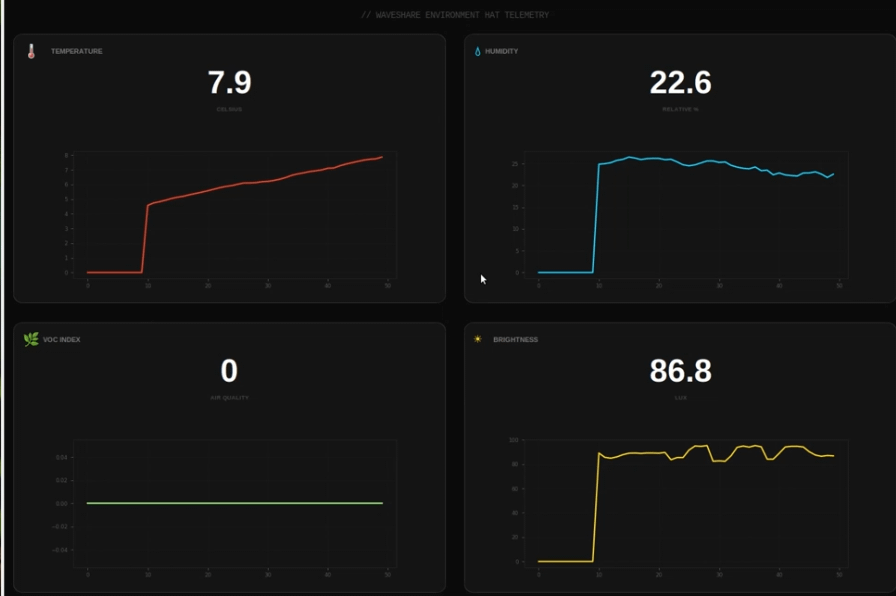Click the 0 VOC index reading
Viewport: 896px width, 596px height.
coord(229,371)
